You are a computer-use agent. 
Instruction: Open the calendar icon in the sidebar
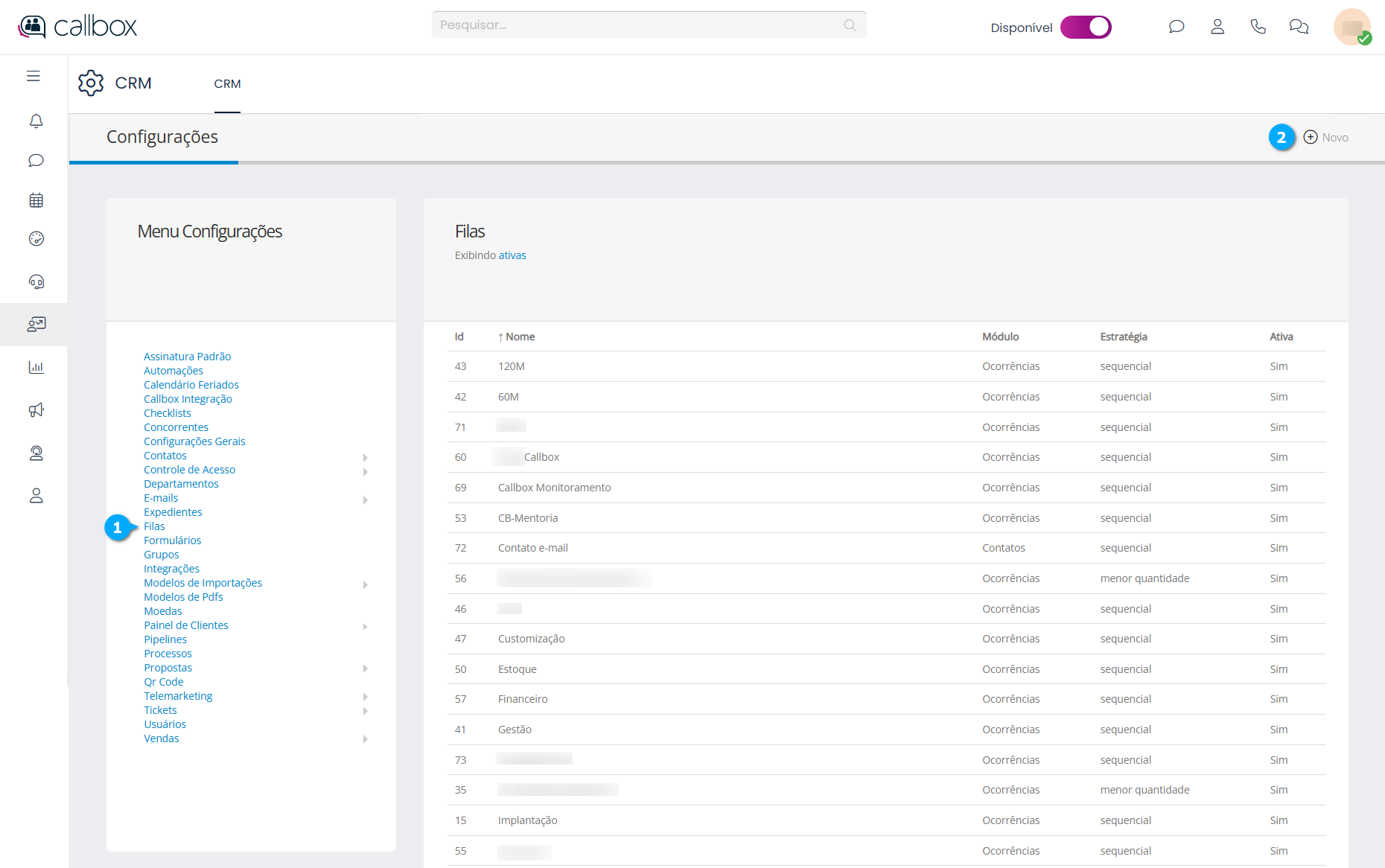click(36, 200)
